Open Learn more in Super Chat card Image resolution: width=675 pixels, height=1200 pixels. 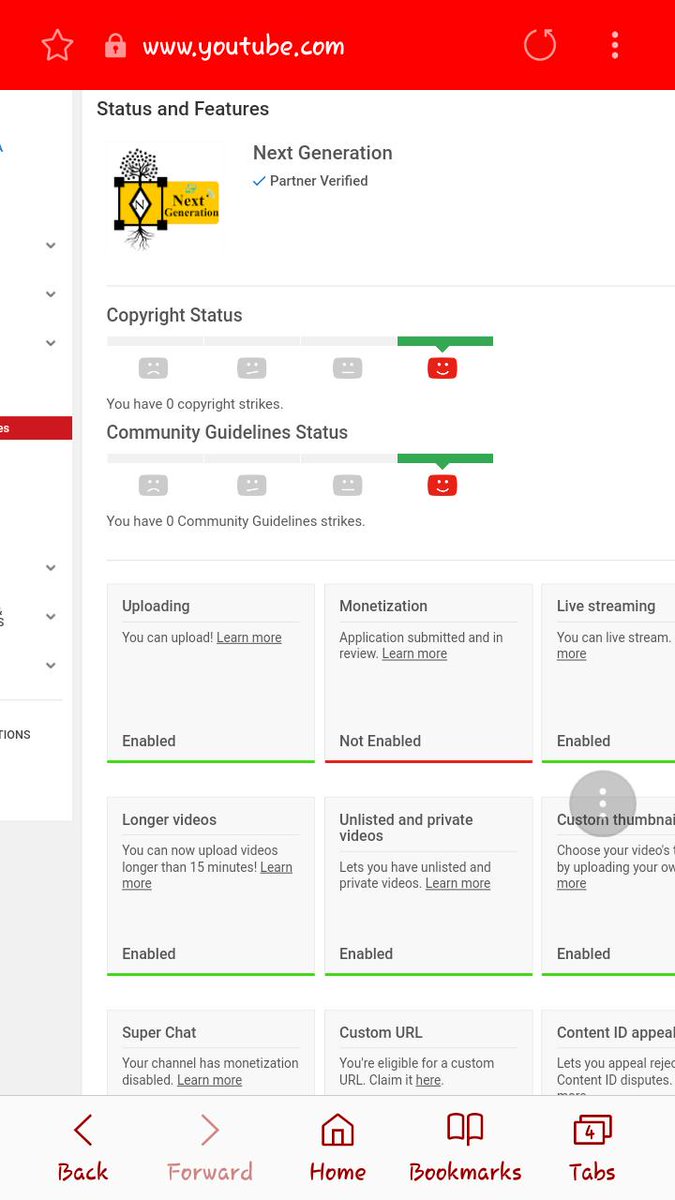pos(209,1080)
